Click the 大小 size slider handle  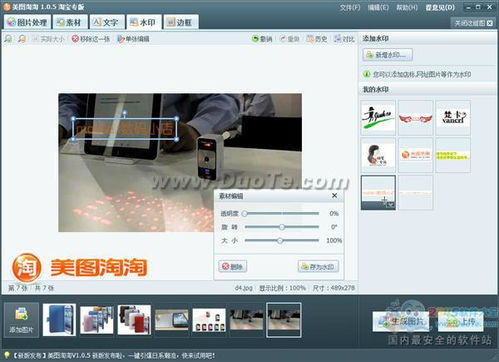280,240
